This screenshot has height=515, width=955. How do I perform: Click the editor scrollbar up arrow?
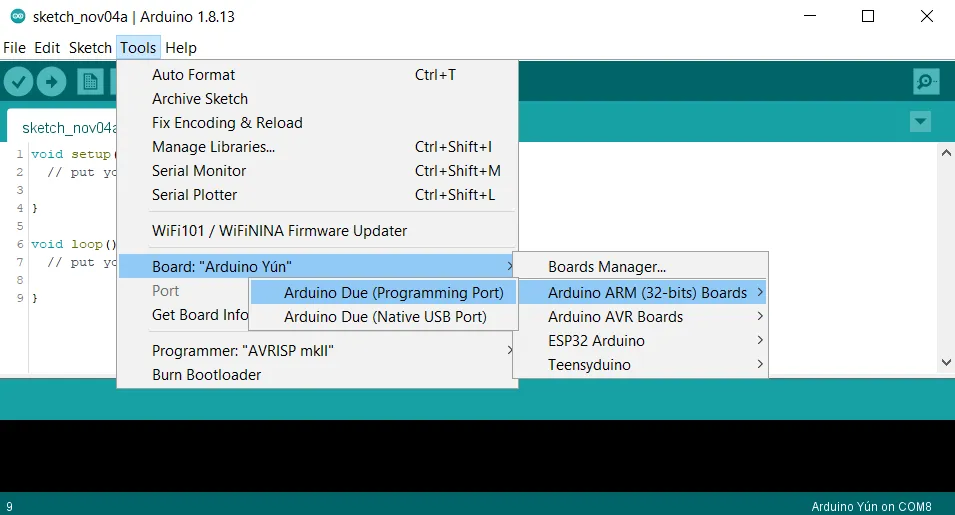[x=945, y=153]
